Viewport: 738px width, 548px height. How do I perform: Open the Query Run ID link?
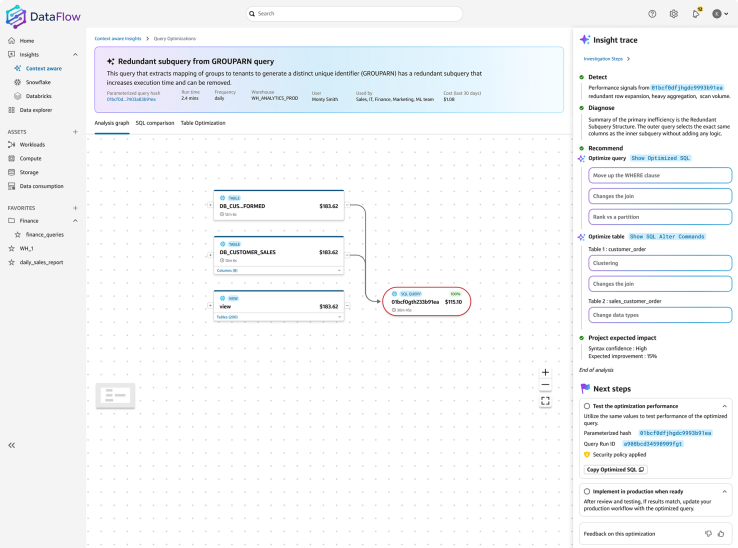point(652,444)
